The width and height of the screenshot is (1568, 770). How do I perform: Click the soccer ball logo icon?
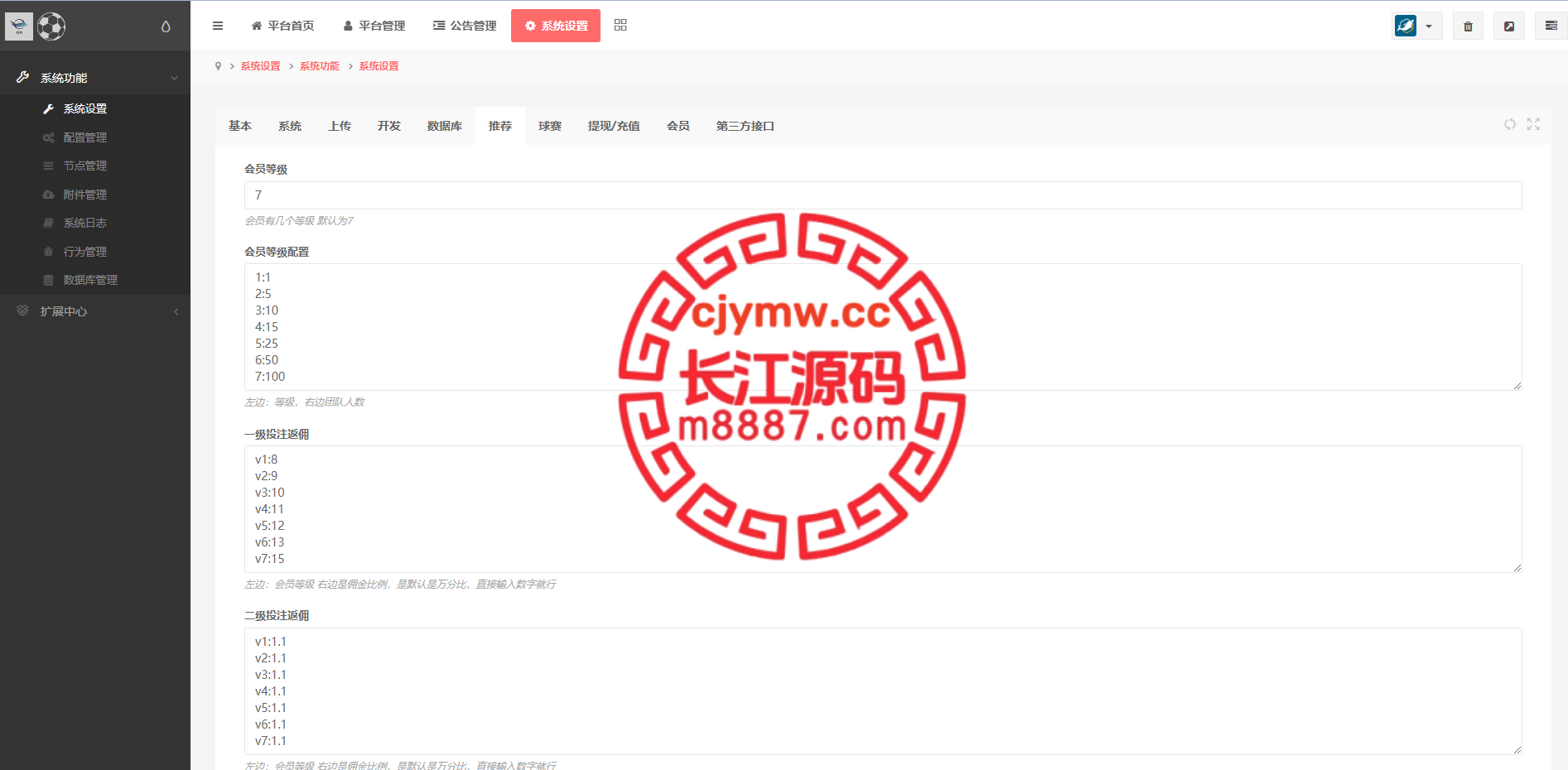(51, 26)
